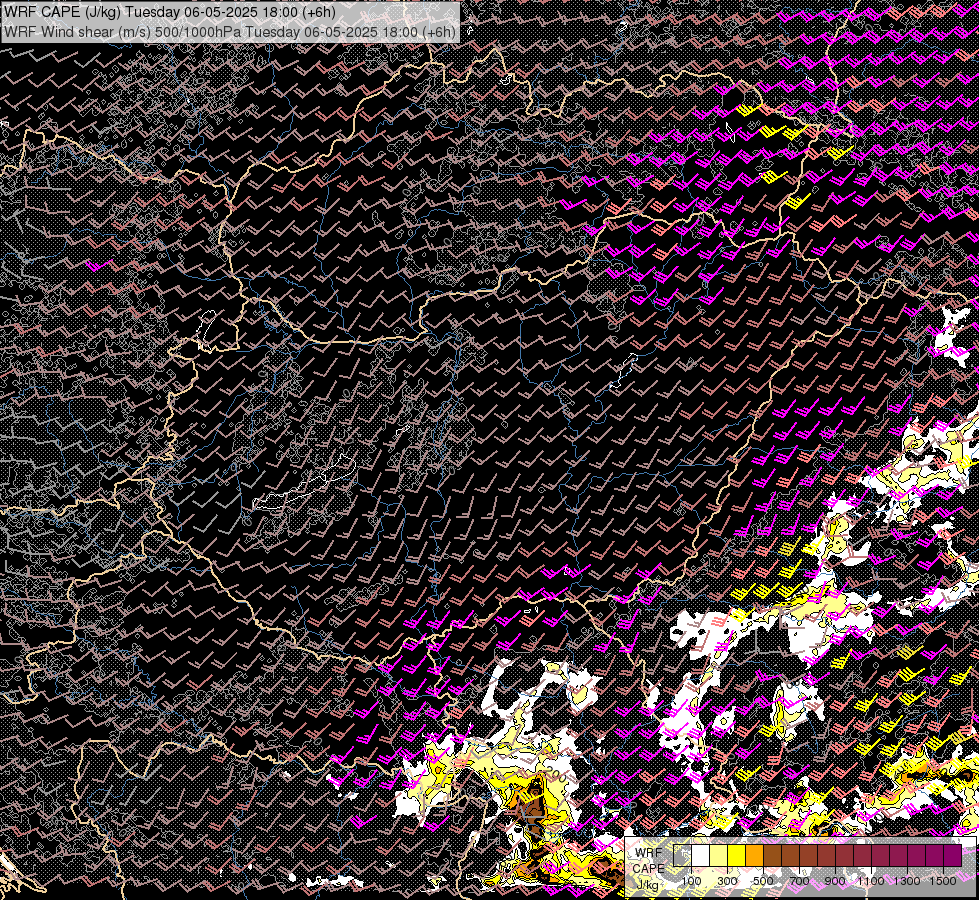Click the legend value '900'
Screen dimensions: 979x900
(x=835, y=881)
